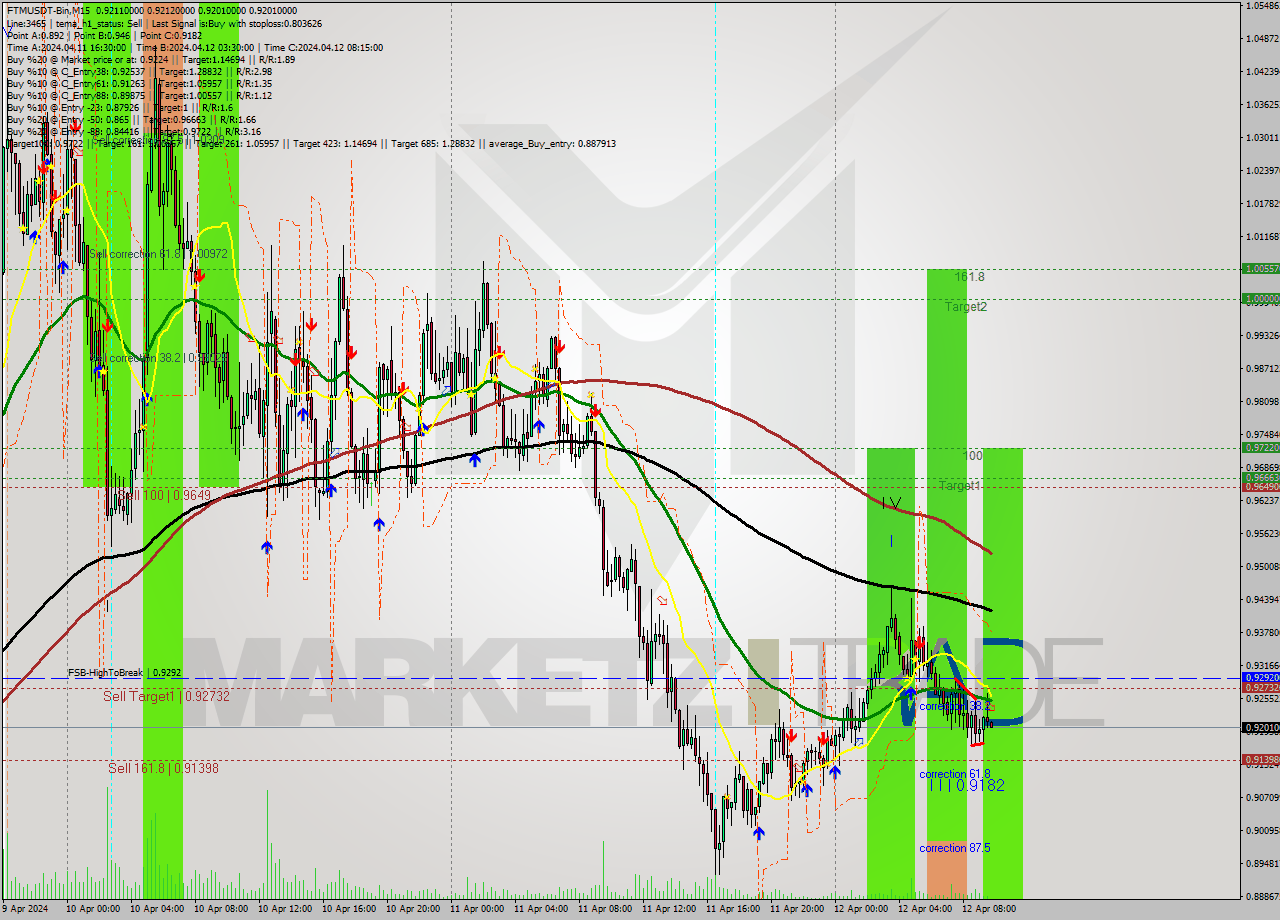This screenshot has width=1280, height=920.
Task: Click the '12 Apr 04:00' time label
Action: click(x=924, y=909)
